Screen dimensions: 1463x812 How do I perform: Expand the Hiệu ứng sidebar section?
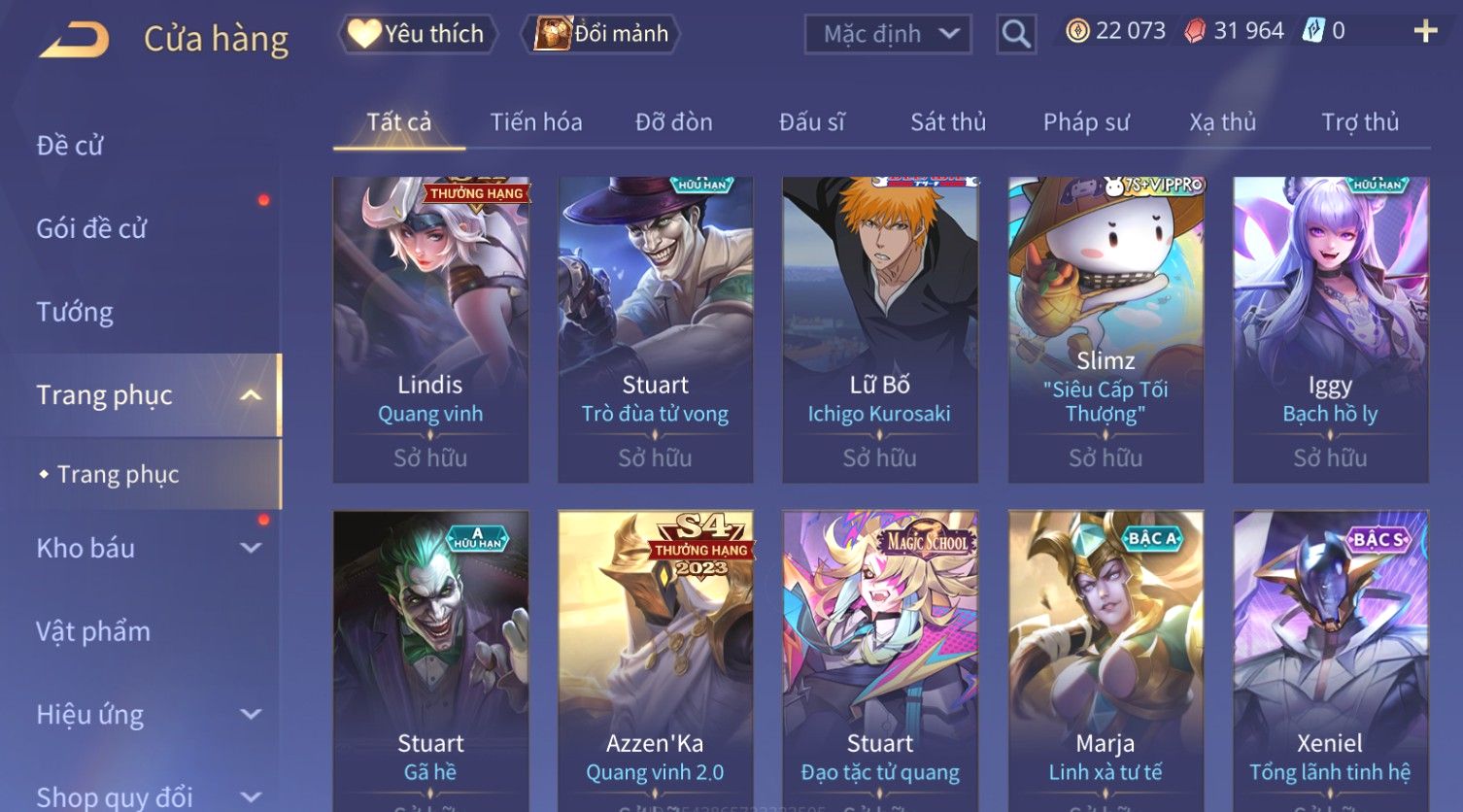[x=251, y=714]
